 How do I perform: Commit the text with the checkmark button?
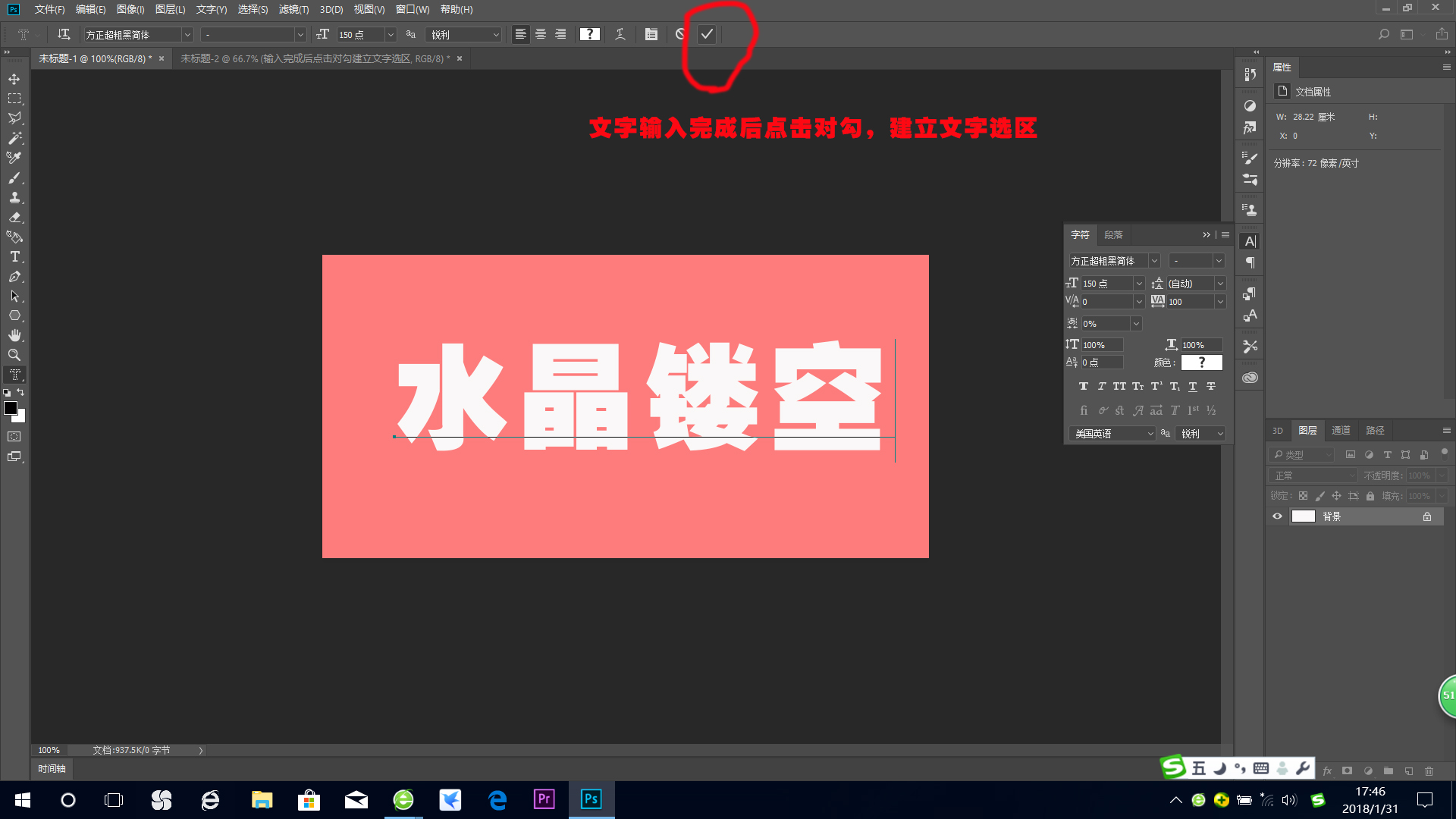point(706,34)
